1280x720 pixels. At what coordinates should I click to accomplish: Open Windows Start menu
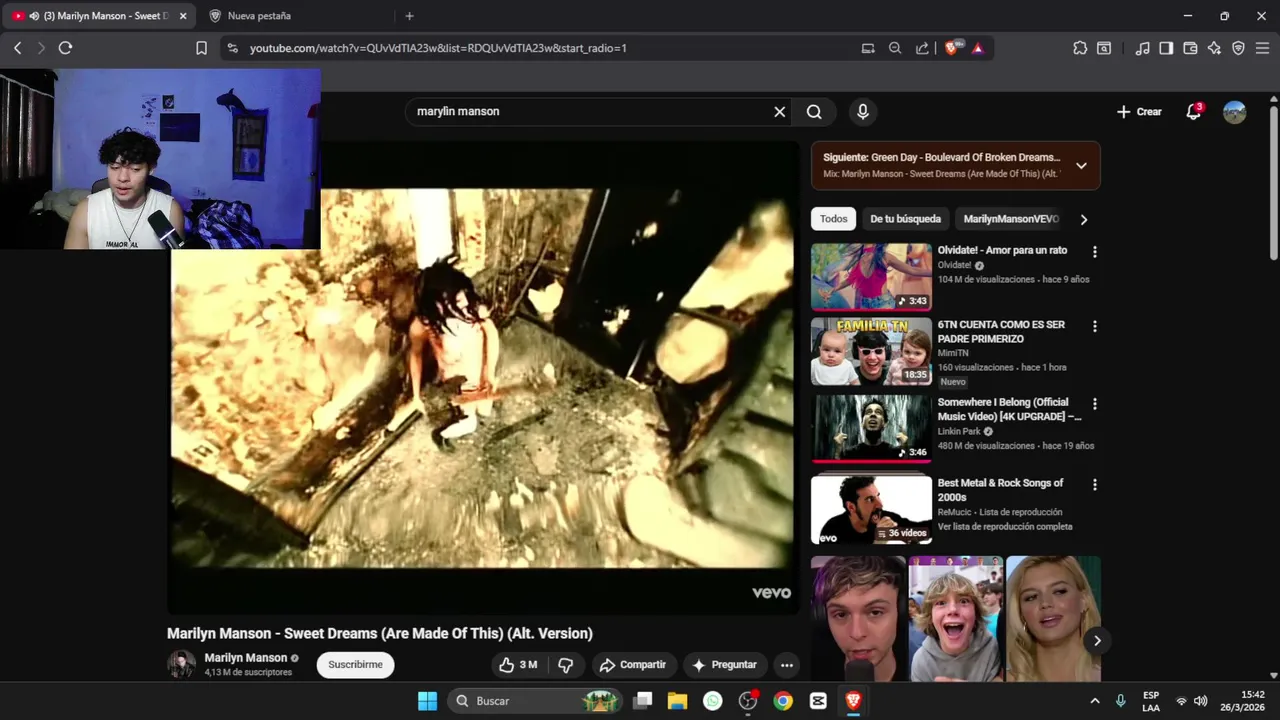click(x=427, y=701)
